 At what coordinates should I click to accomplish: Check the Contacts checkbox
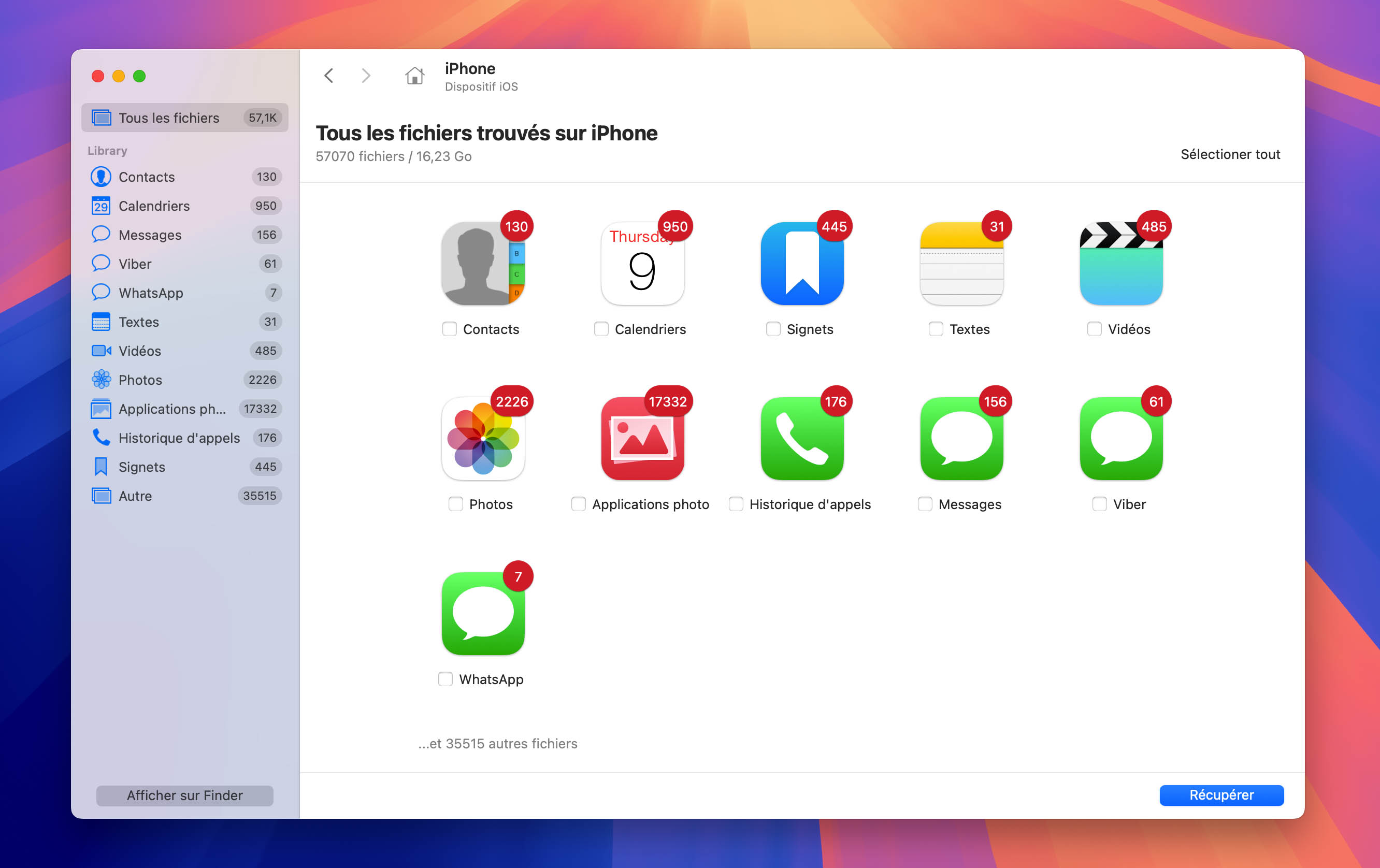pyautogui.click(x=449, y=329)
